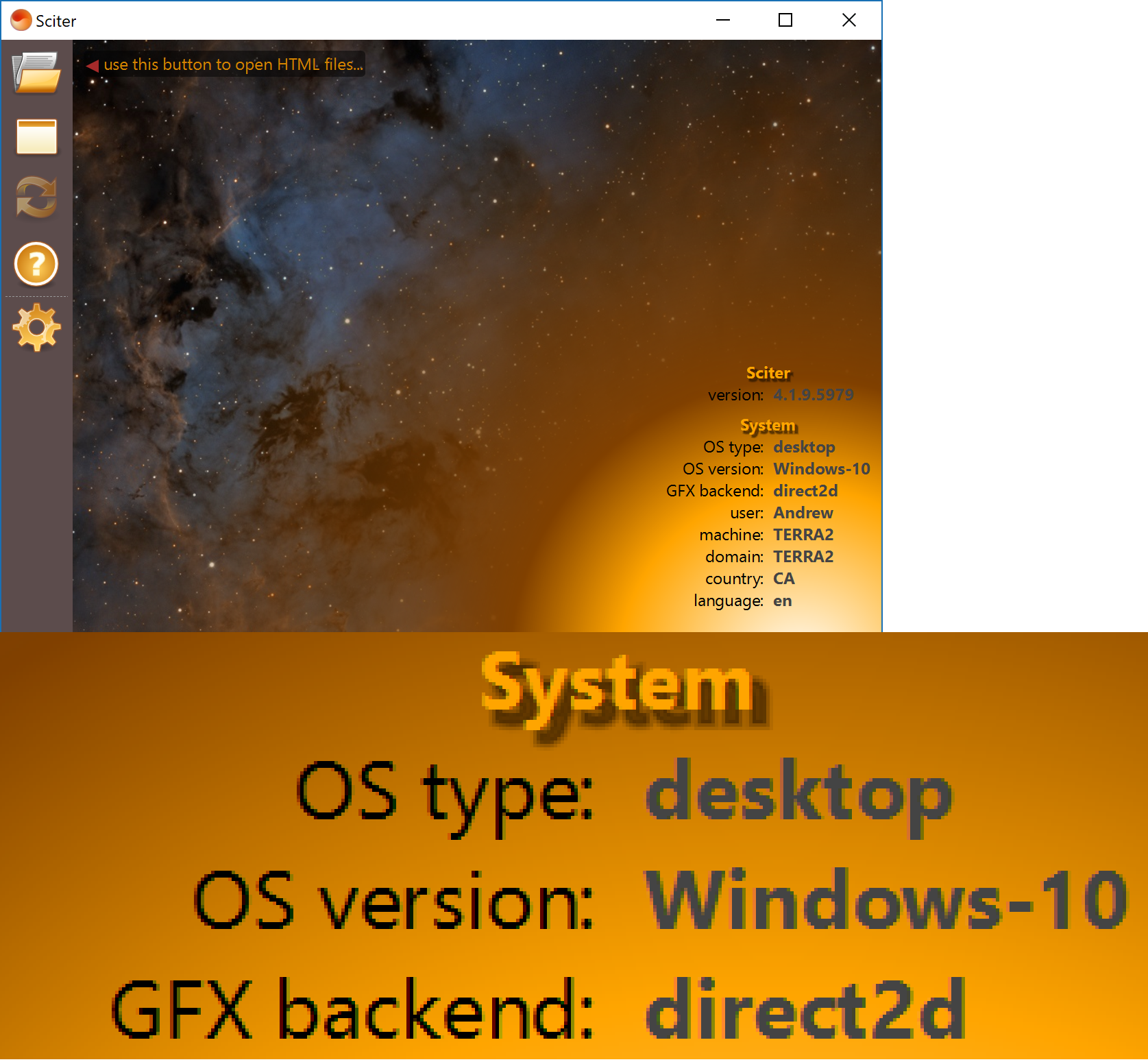Maximize the Sciter window
The height and width of the screenshot is (1062, 1148).
point(785,21)
